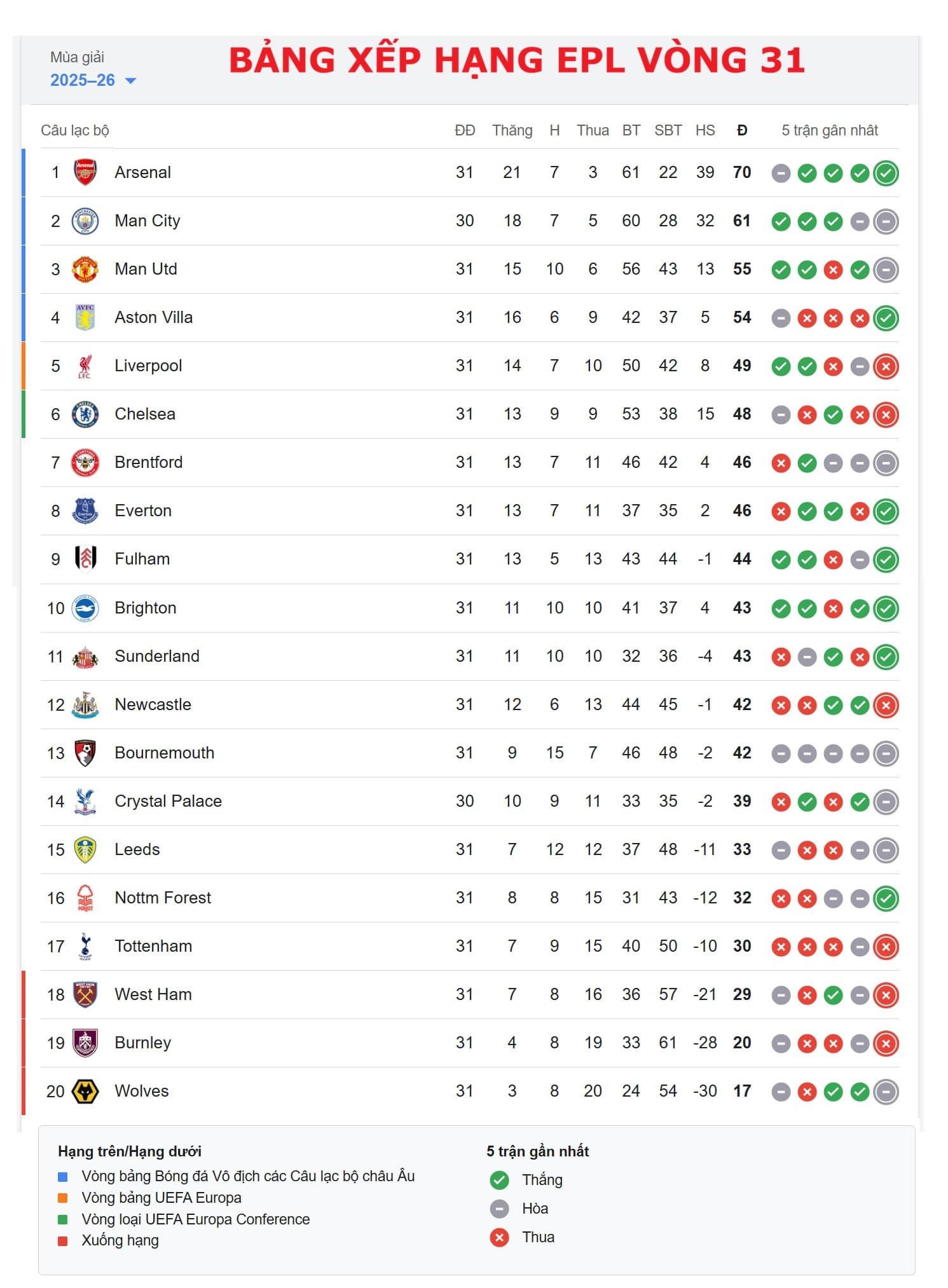The height and width of the screenshot is (1288, 948).
Task: Click the Tottenham club crest
Action: [85, 946]
